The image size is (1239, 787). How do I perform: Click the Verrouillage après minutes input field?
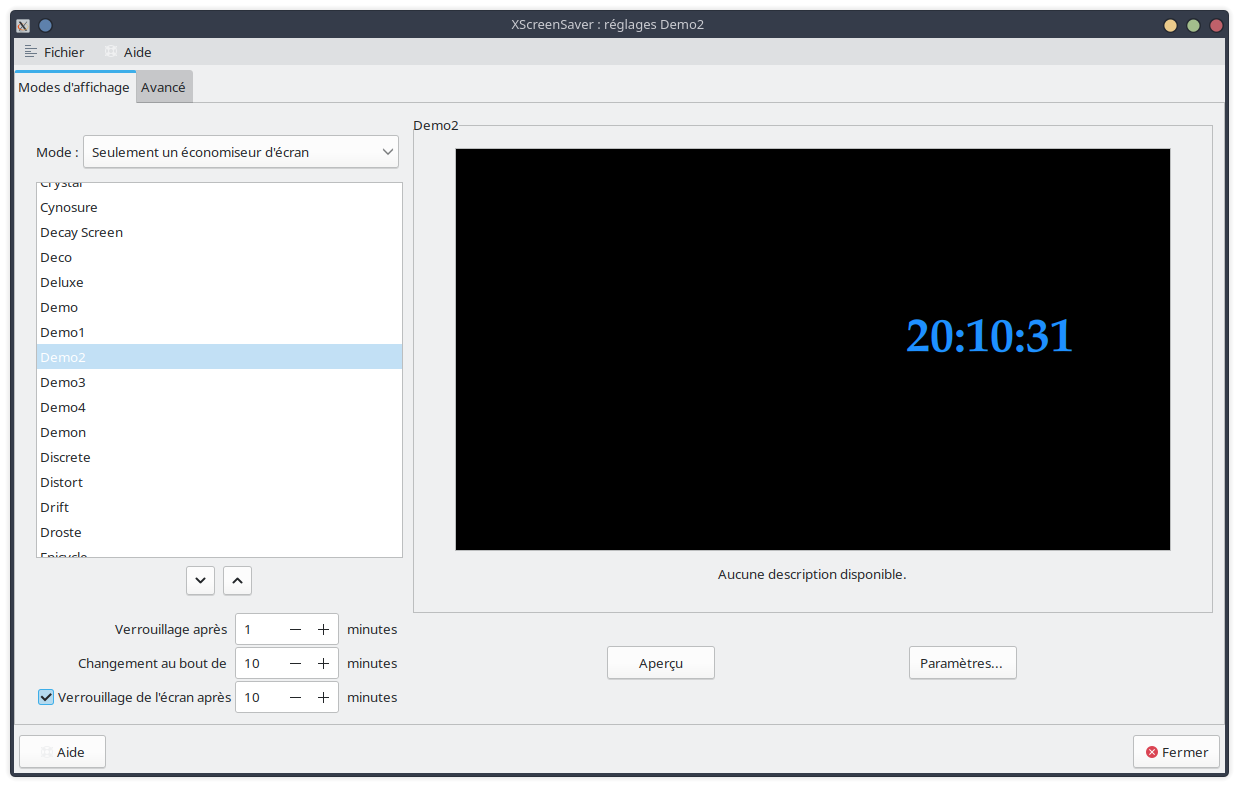click(255, 629)
